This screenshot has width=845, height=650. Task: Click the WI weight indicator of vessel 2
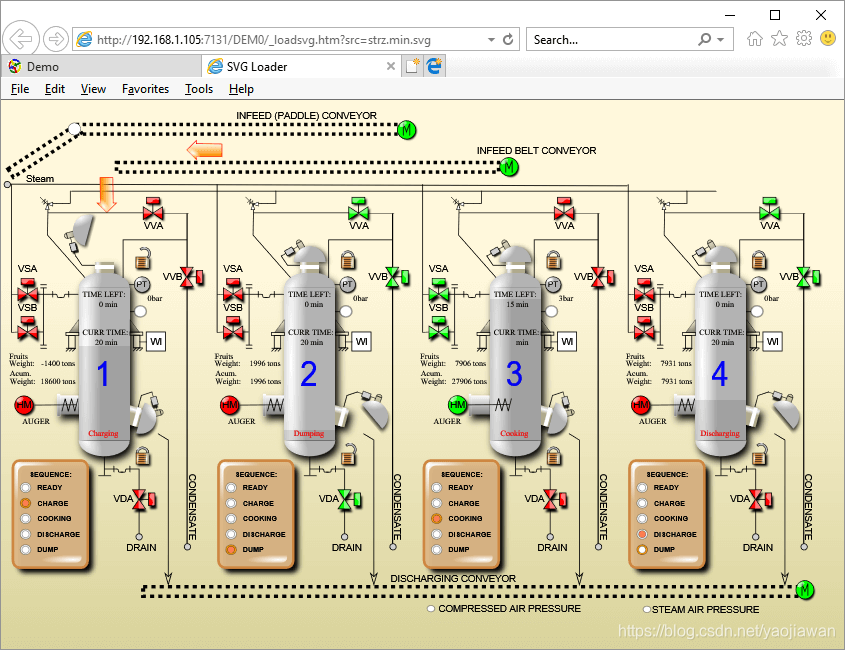(362, 341)
